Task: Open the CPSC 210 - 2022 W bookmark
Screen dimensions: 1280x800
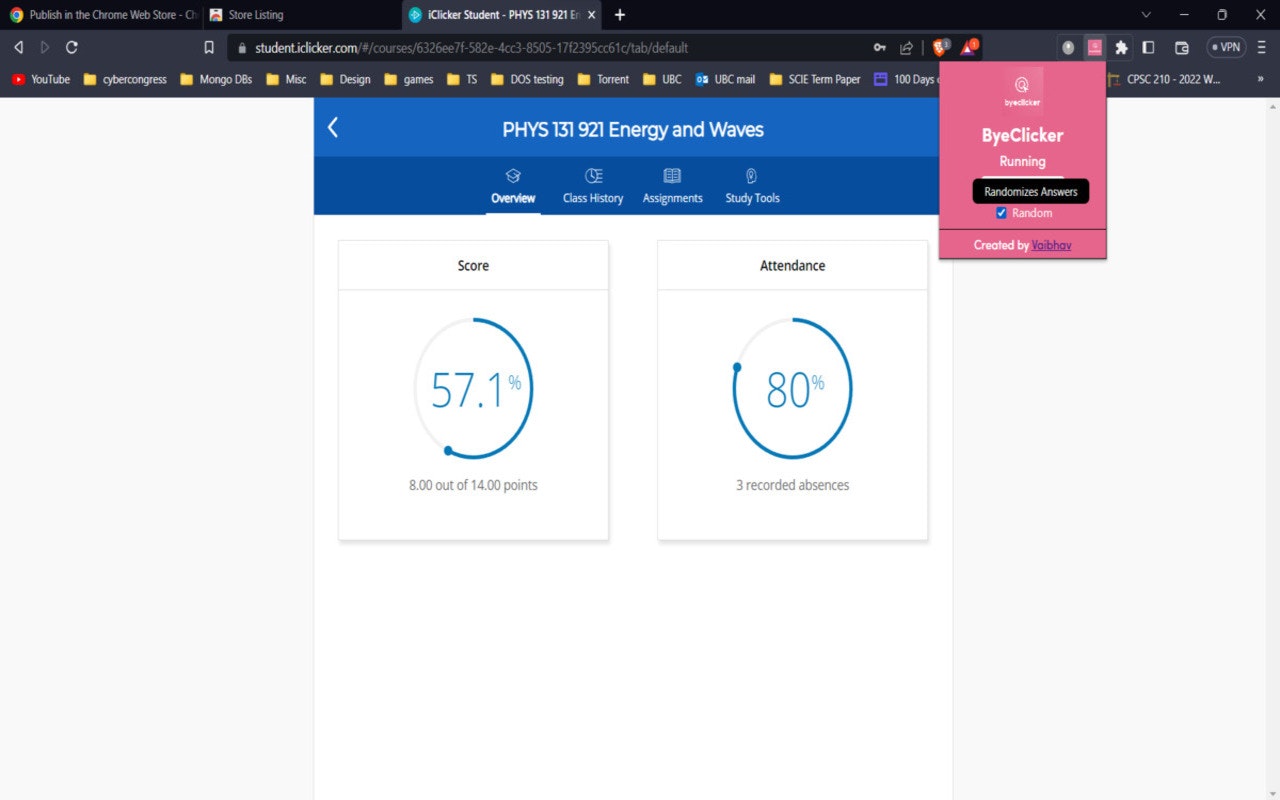Action: (x=1165, y=79)
